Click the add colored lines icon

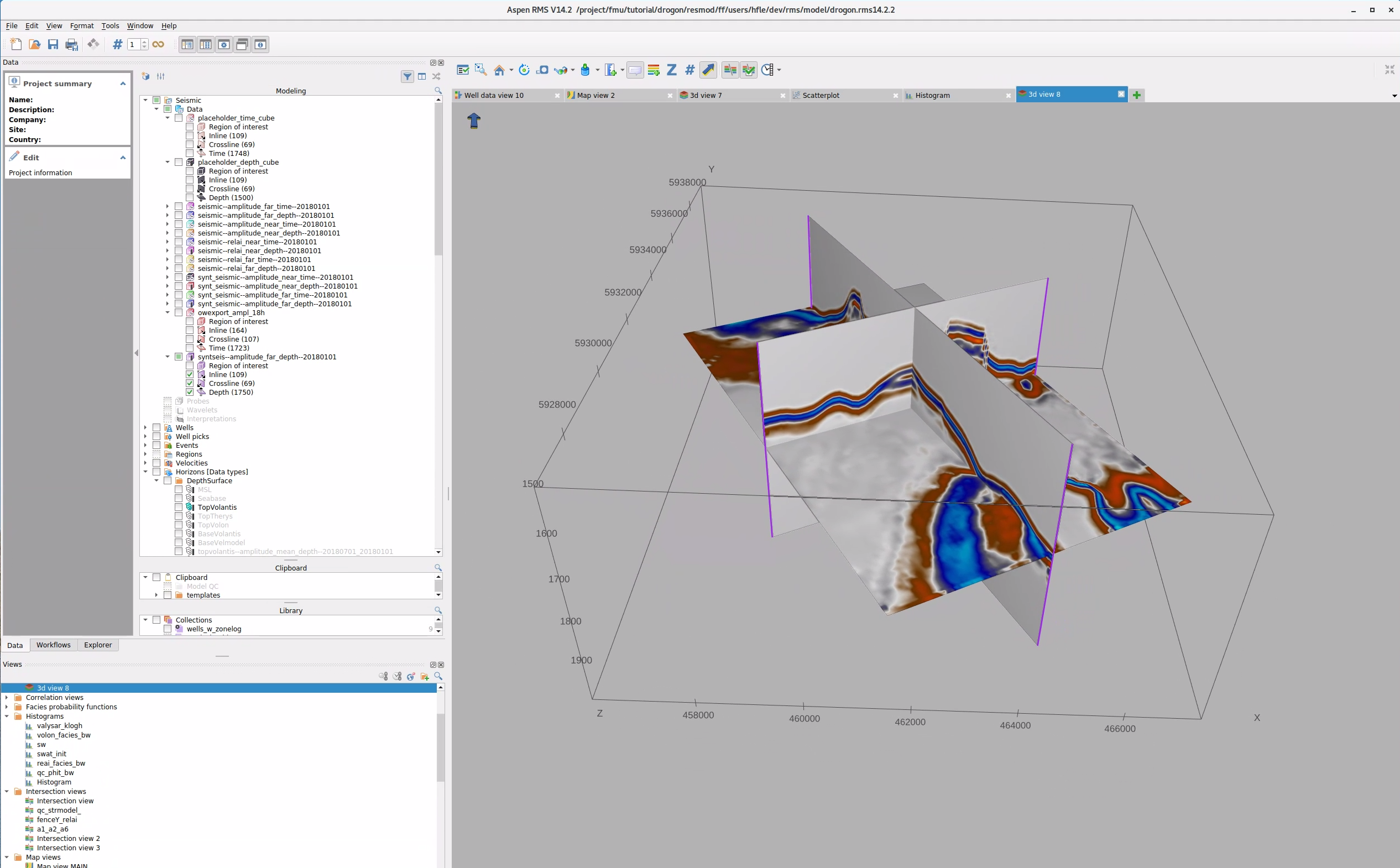tap(653, 70)
